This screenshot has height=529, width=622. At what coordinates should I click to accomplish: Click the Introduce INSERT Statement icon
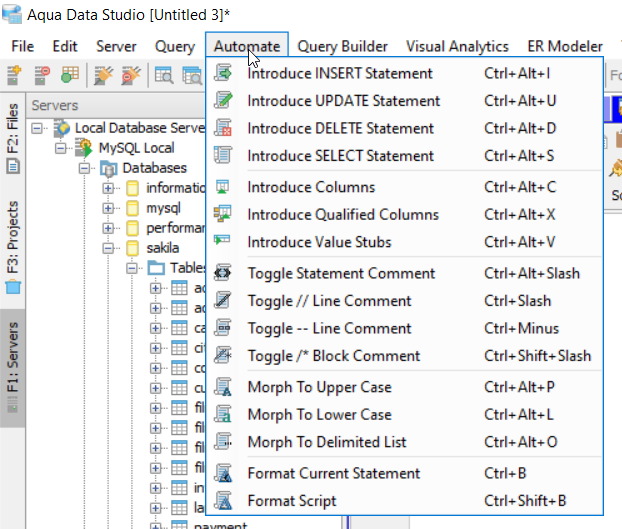click(x=225, y=74)
